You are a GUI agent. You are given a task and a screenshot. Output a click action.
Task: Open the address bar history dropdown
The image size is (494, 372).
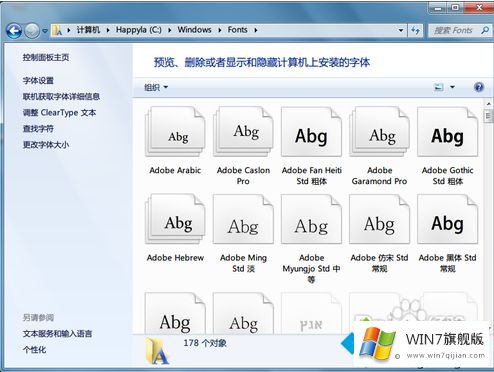401,31
